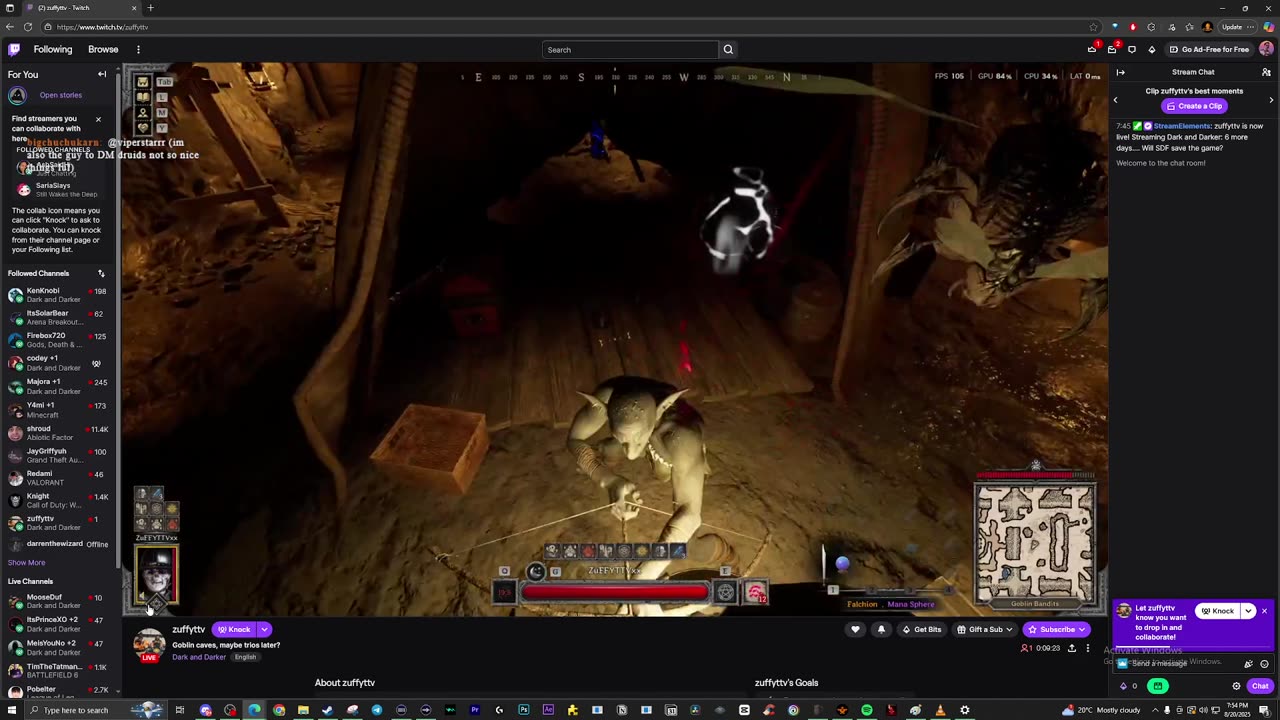Expand Show More followed channels
Screen dimensions: 1280x720
click(26, 562)
